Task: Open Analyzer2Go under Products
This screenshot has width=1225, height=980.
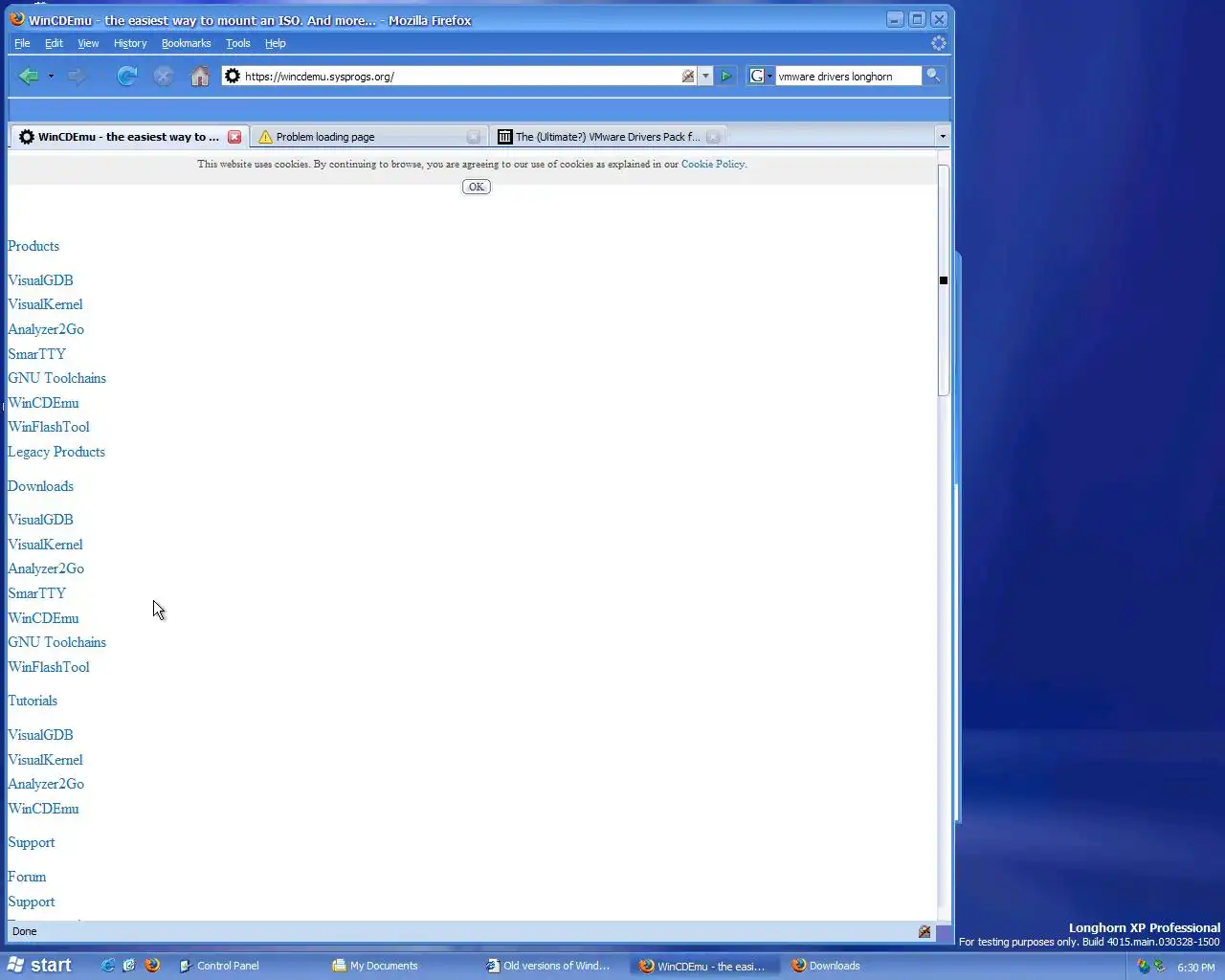Action: tap(46, 329)
